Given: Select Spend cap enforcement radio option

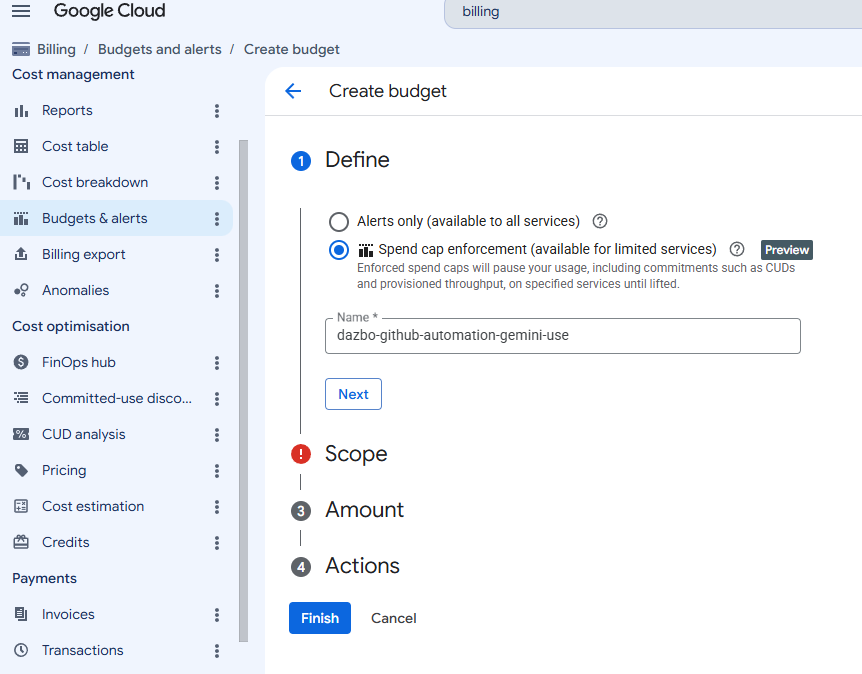Looking at the screenshot, I should (339, 250).
